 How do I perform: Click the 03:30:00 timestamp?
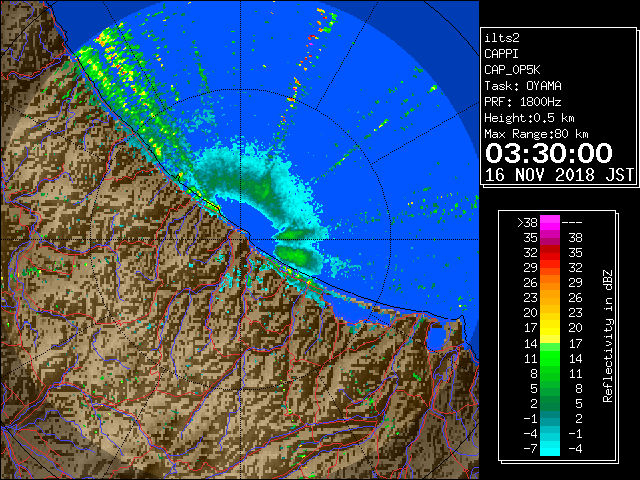[549, 153]
